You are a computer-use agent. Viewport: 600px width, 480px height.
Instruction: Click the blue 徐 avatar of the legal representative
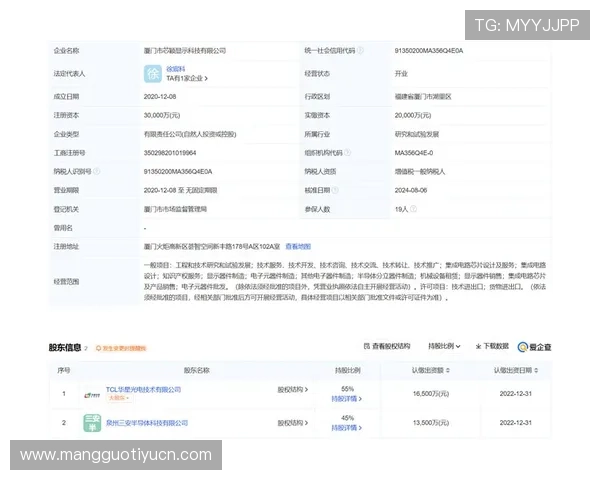pos(152,74)
